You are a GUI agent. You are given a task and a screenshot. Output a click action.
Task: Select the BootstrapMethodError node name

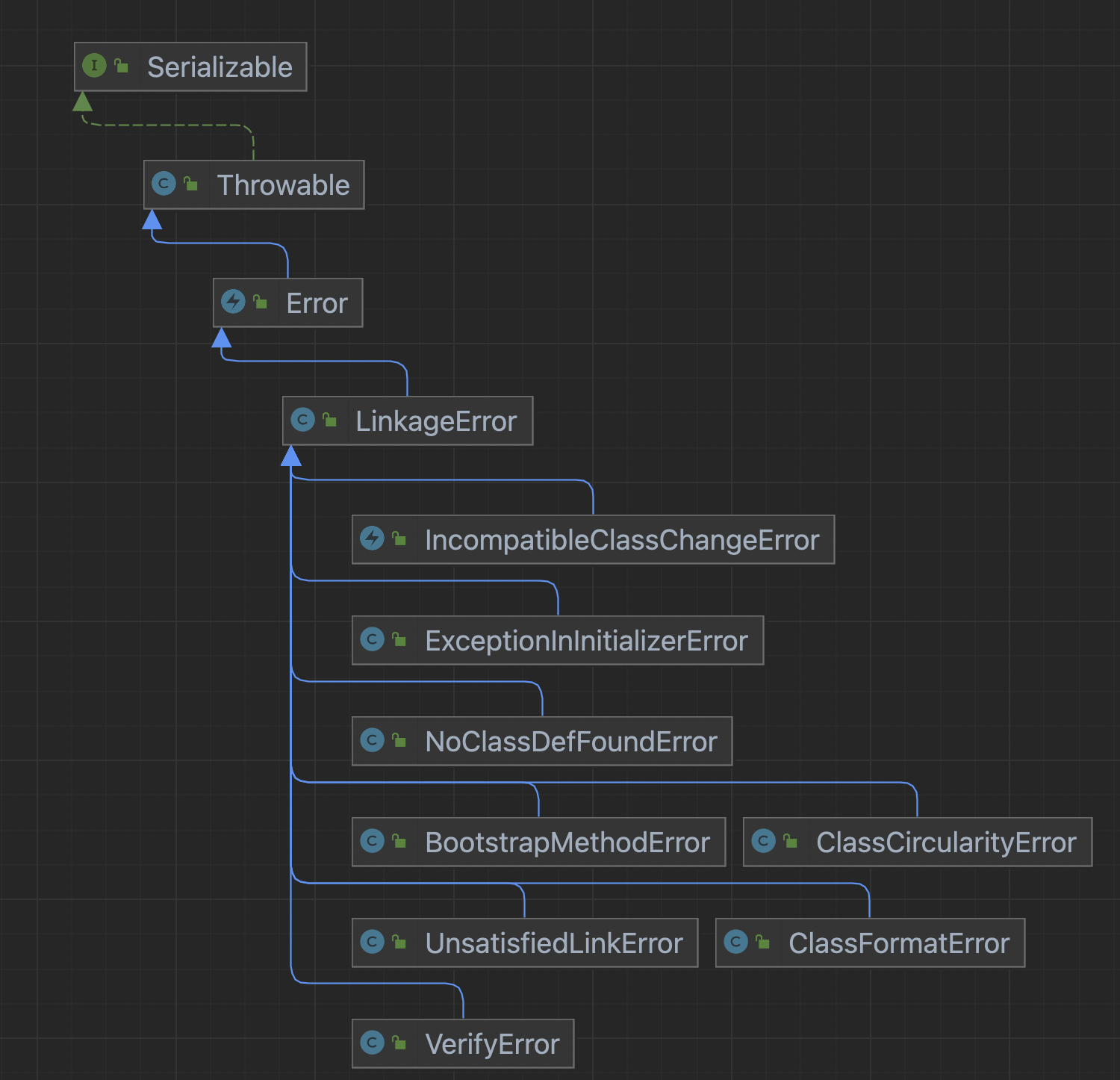coord(567,842)
